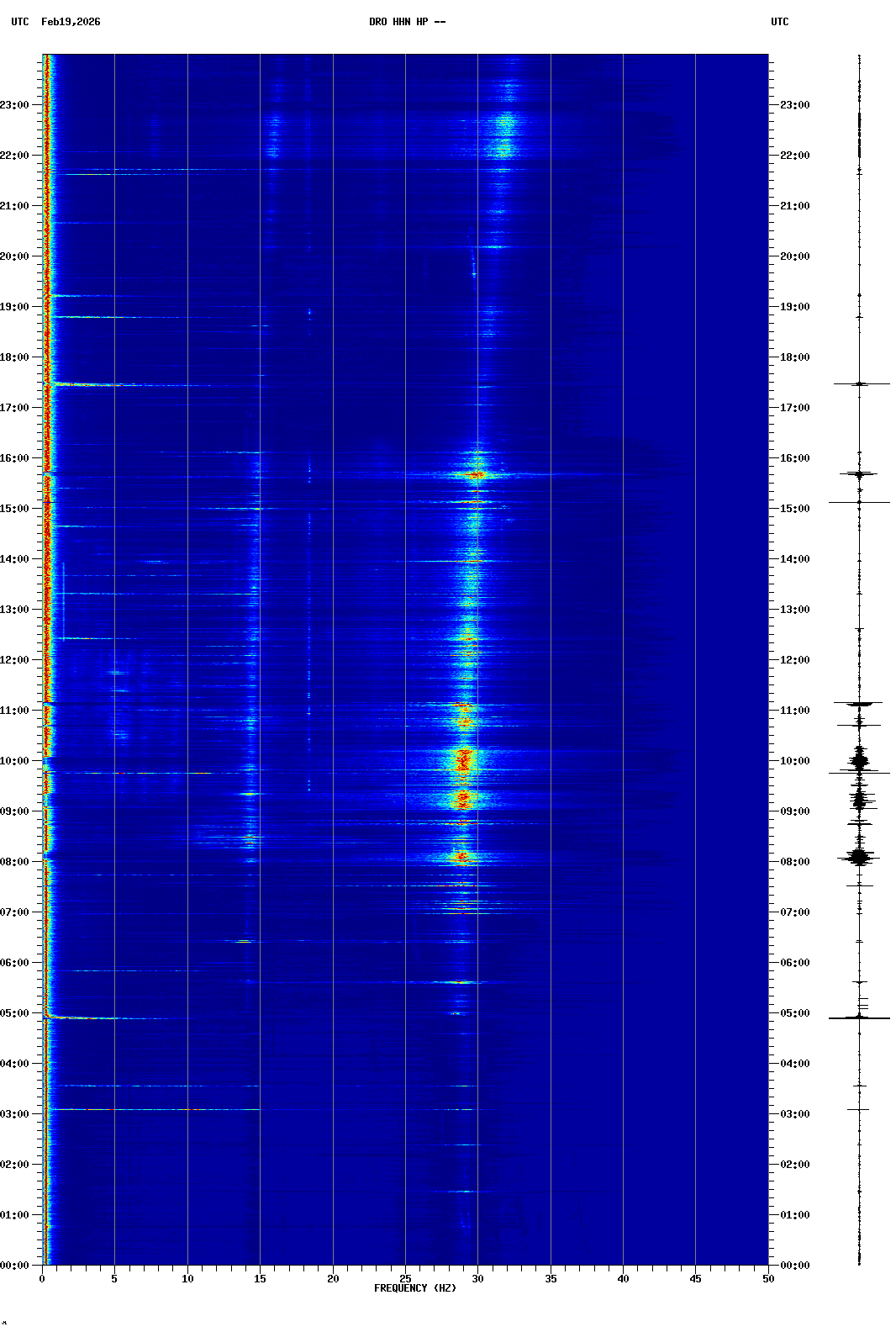
Task: Select the 22:00 mark on right time axis
Action: (x=794, y=156)
